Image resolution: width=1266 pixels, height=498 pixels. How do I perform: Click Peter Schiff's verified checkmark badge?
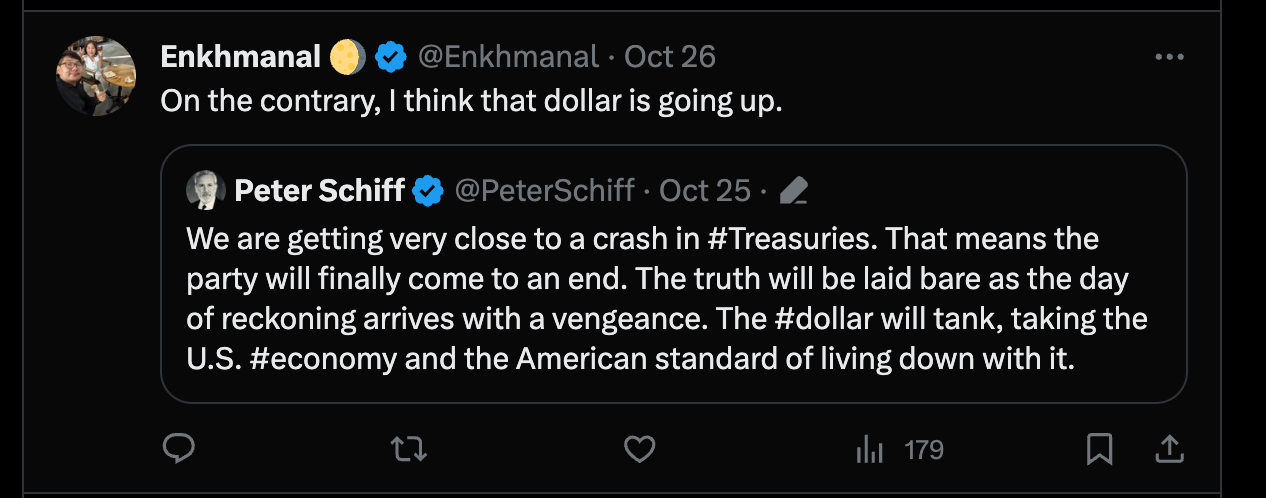click(x=429, y=190)
